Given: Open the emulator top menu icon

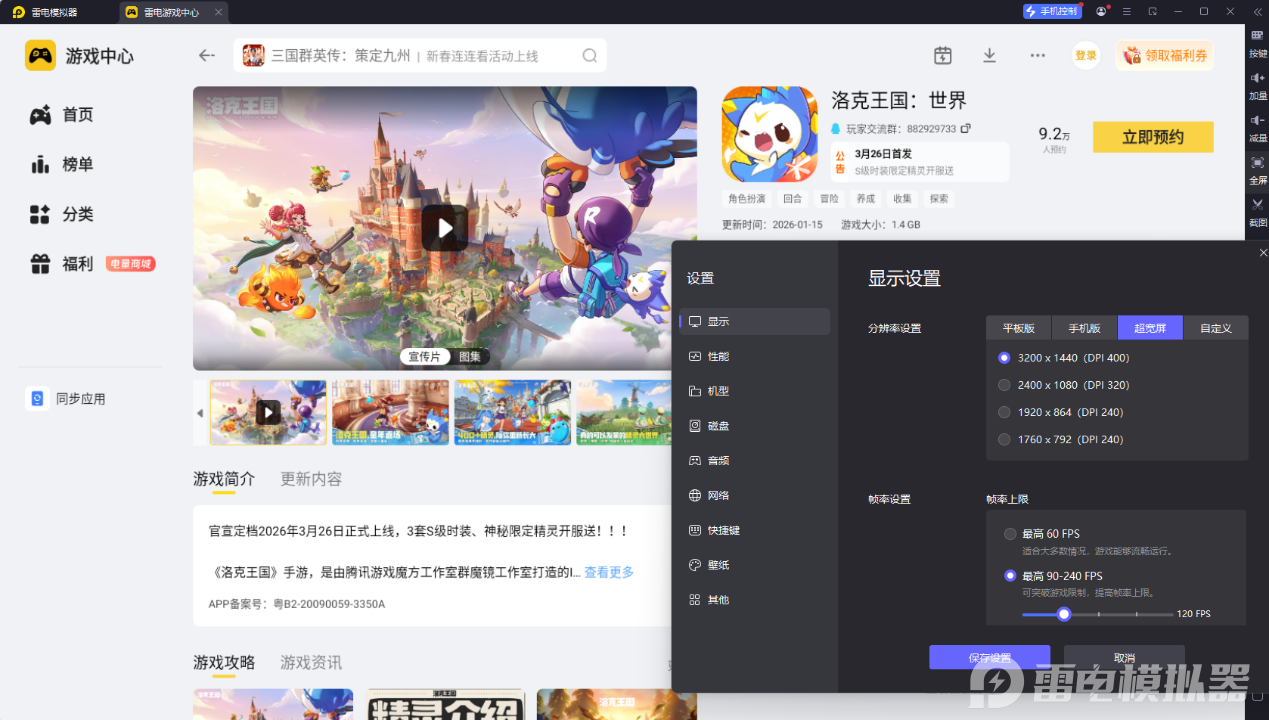Looking at the screenshot, I should 1127,12.
